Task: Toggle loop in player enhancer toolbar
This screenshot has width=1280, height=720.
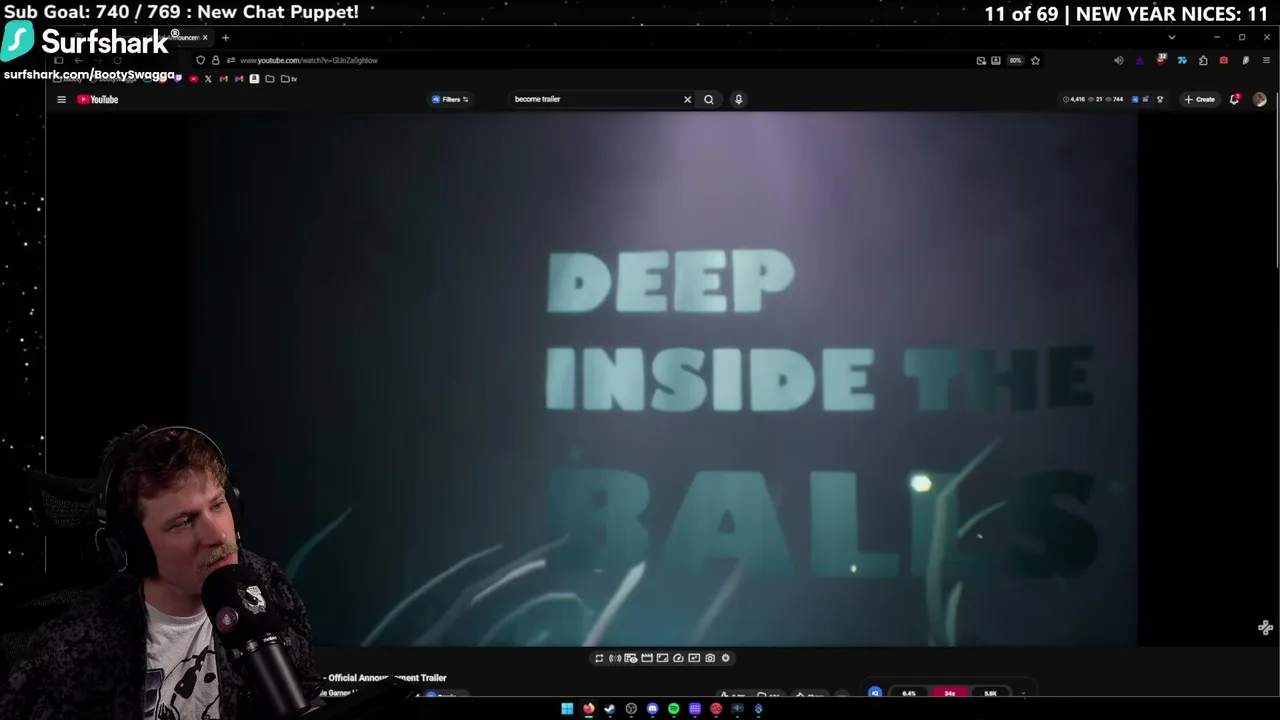Action: click(599, 658)
